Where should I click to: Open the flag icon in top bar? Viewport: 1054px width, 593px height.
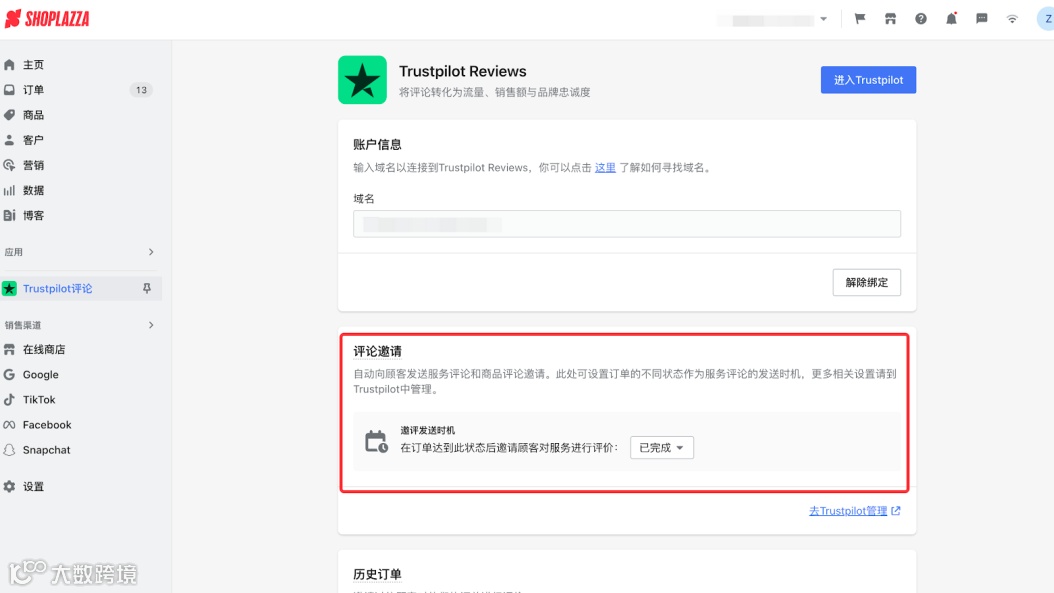[x=860, y=19]
